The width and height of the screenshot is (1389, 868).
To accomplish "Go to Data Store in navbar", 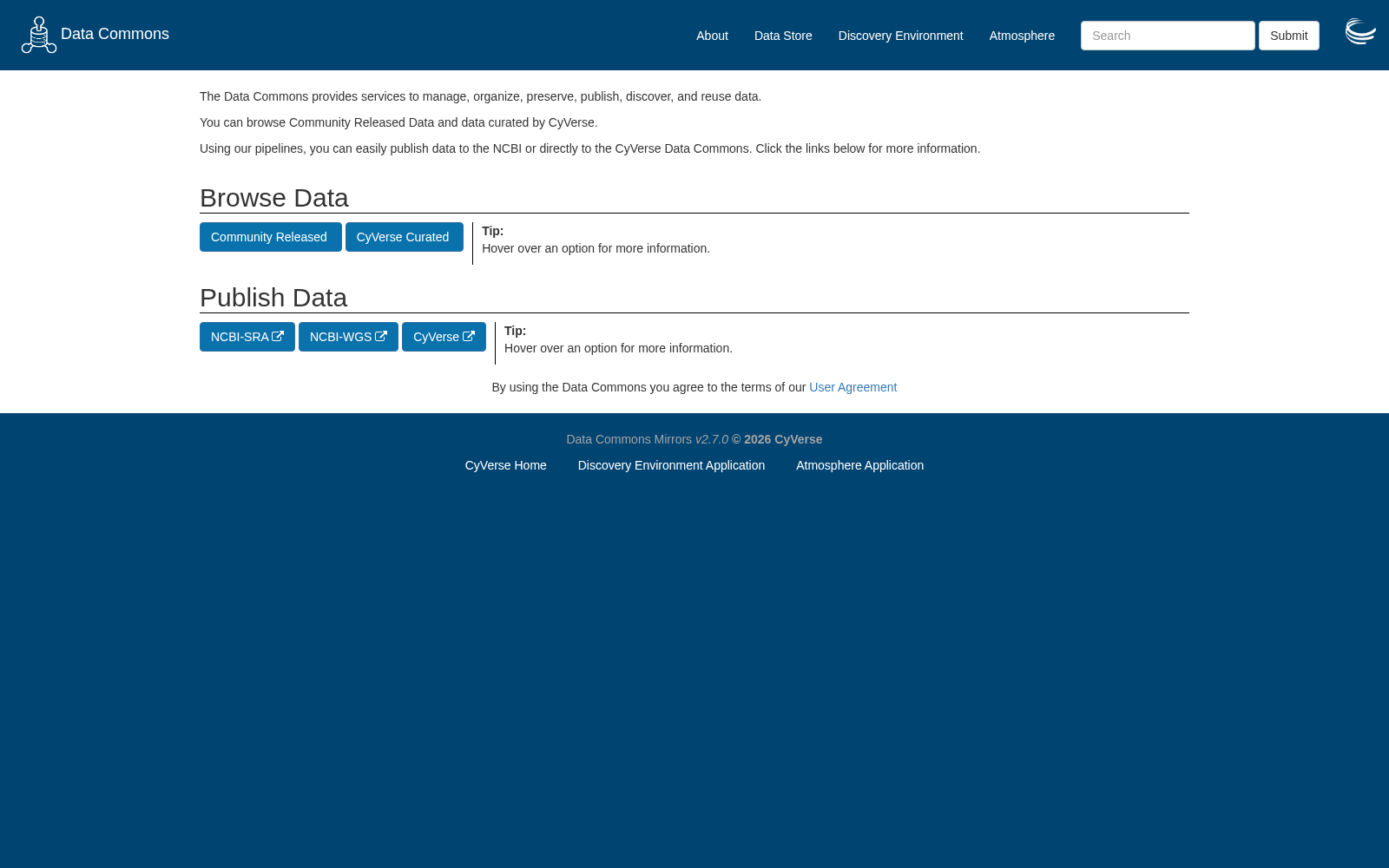I will click(783, 36).
